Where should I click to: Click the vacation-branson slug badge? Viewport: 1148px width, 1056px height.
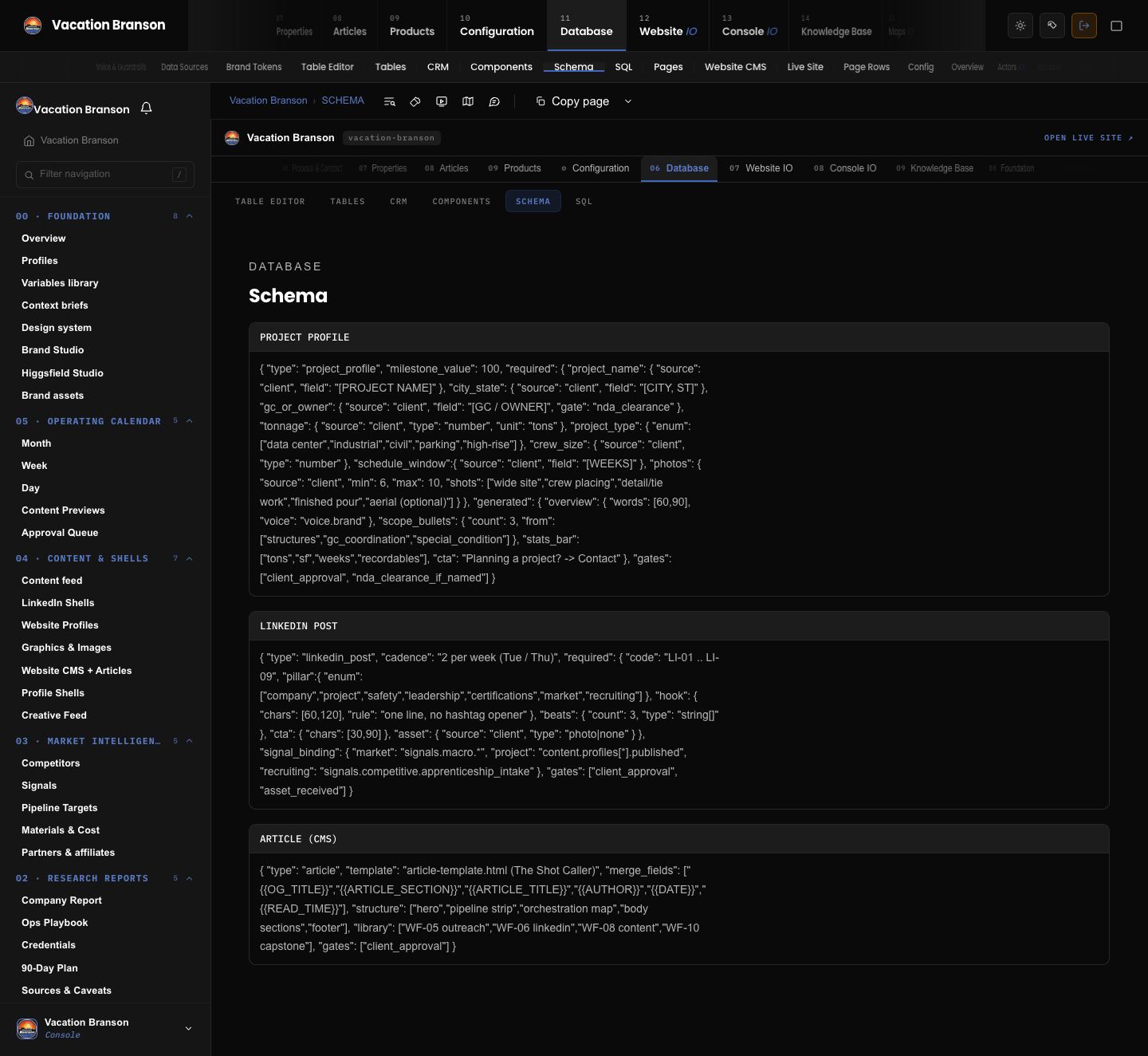tap(391, 138)
